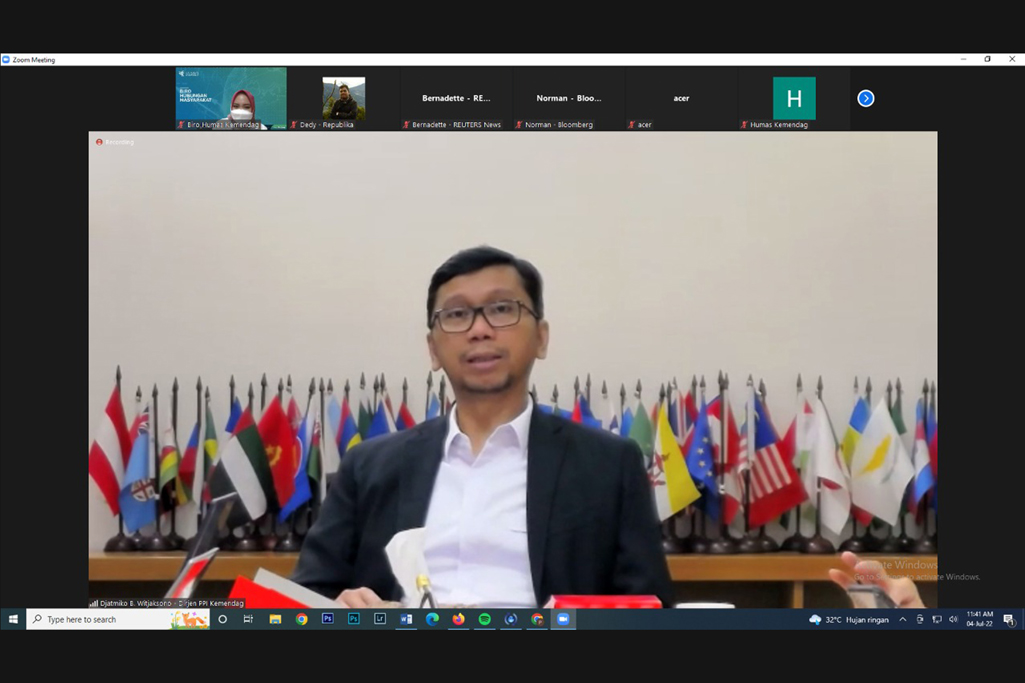Select Bernadette - REUTERS News video tile

pos(456,99)
